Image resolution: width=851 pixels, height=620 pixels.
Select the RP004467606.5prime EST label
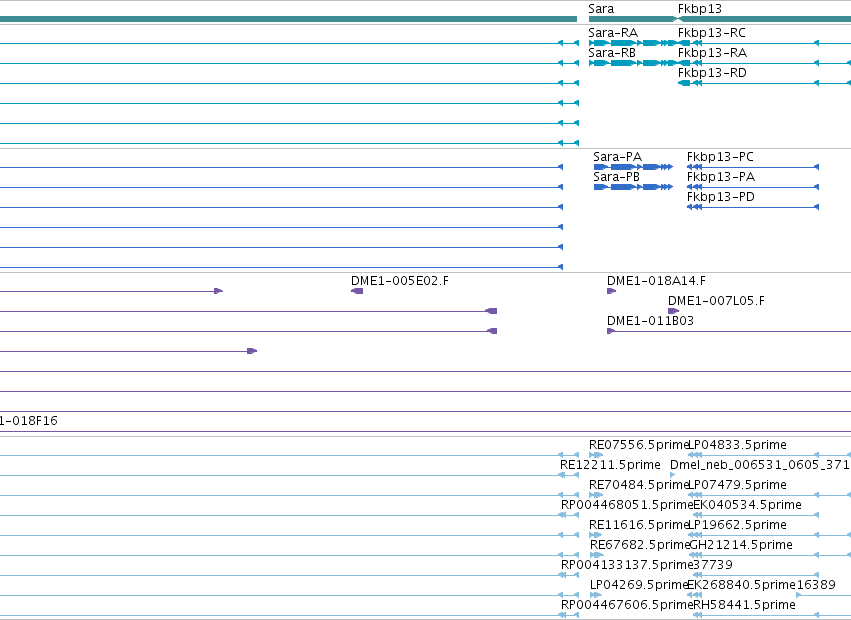(x=627, y=605)
